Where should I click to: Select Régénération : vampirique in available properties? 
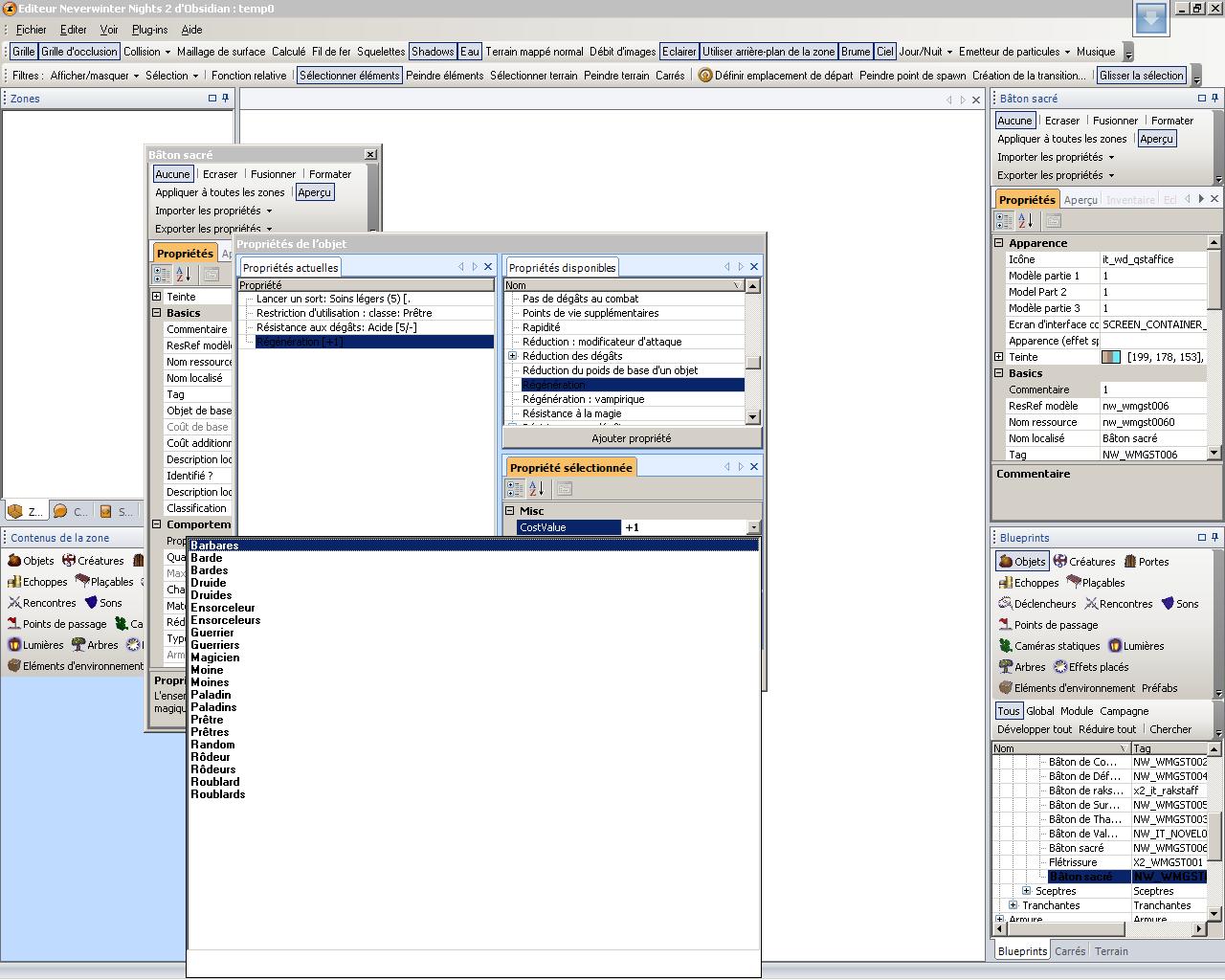(583, 399)
